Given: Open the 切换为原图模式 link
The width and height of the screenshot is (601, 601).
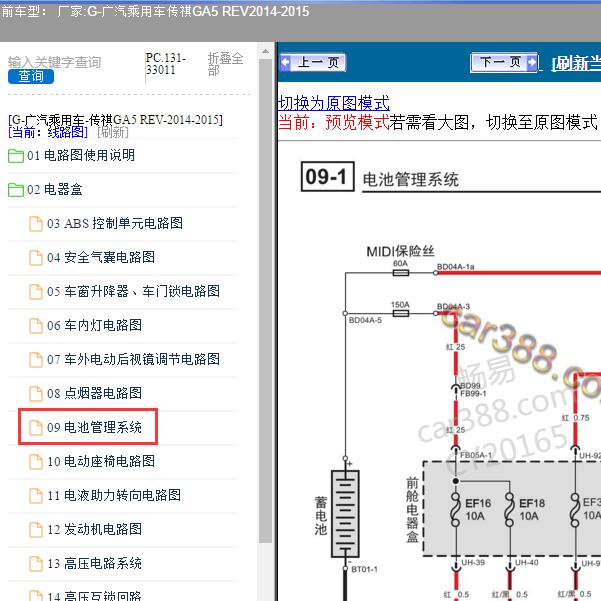Looking at the screenshot, I should pos(333,103).
